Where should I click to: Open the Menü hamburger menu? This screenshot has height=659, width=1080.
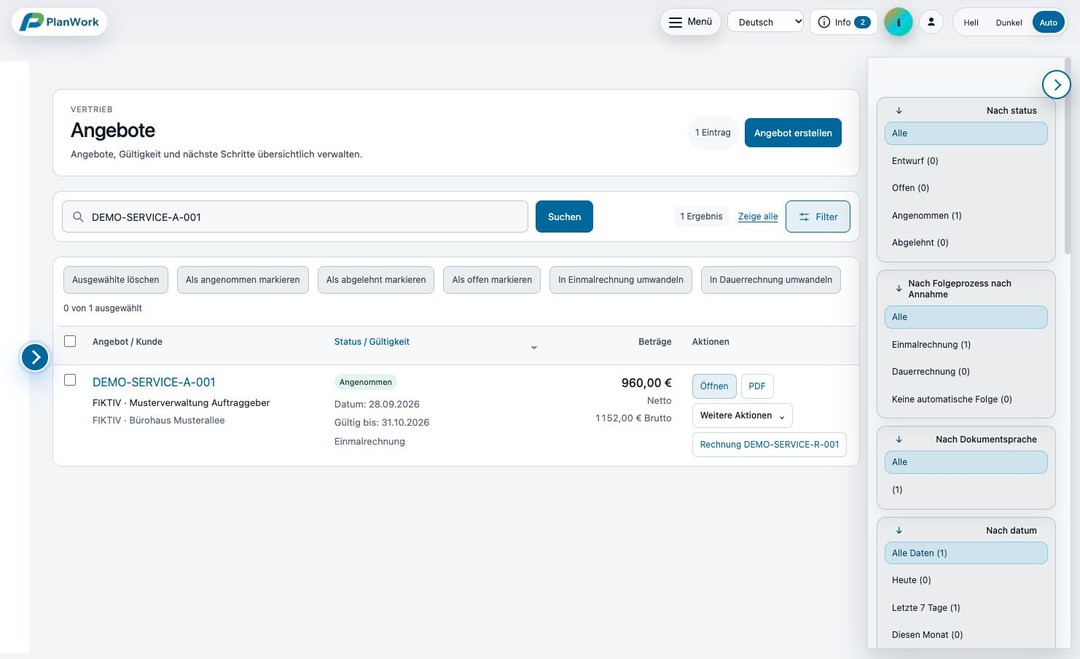pyautogui.click(x=690, y=22)
